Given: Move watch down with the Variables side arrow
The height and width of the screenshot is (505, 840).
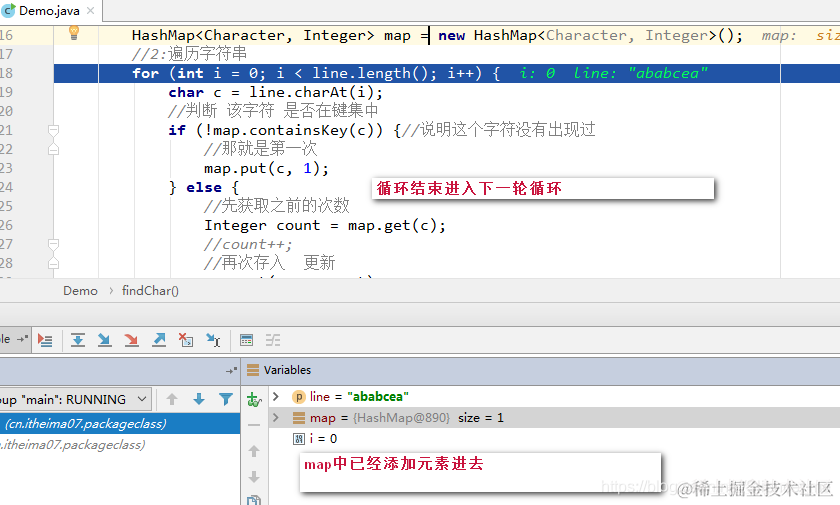Looking at the screenshot, I should click(x=254, y=477).
